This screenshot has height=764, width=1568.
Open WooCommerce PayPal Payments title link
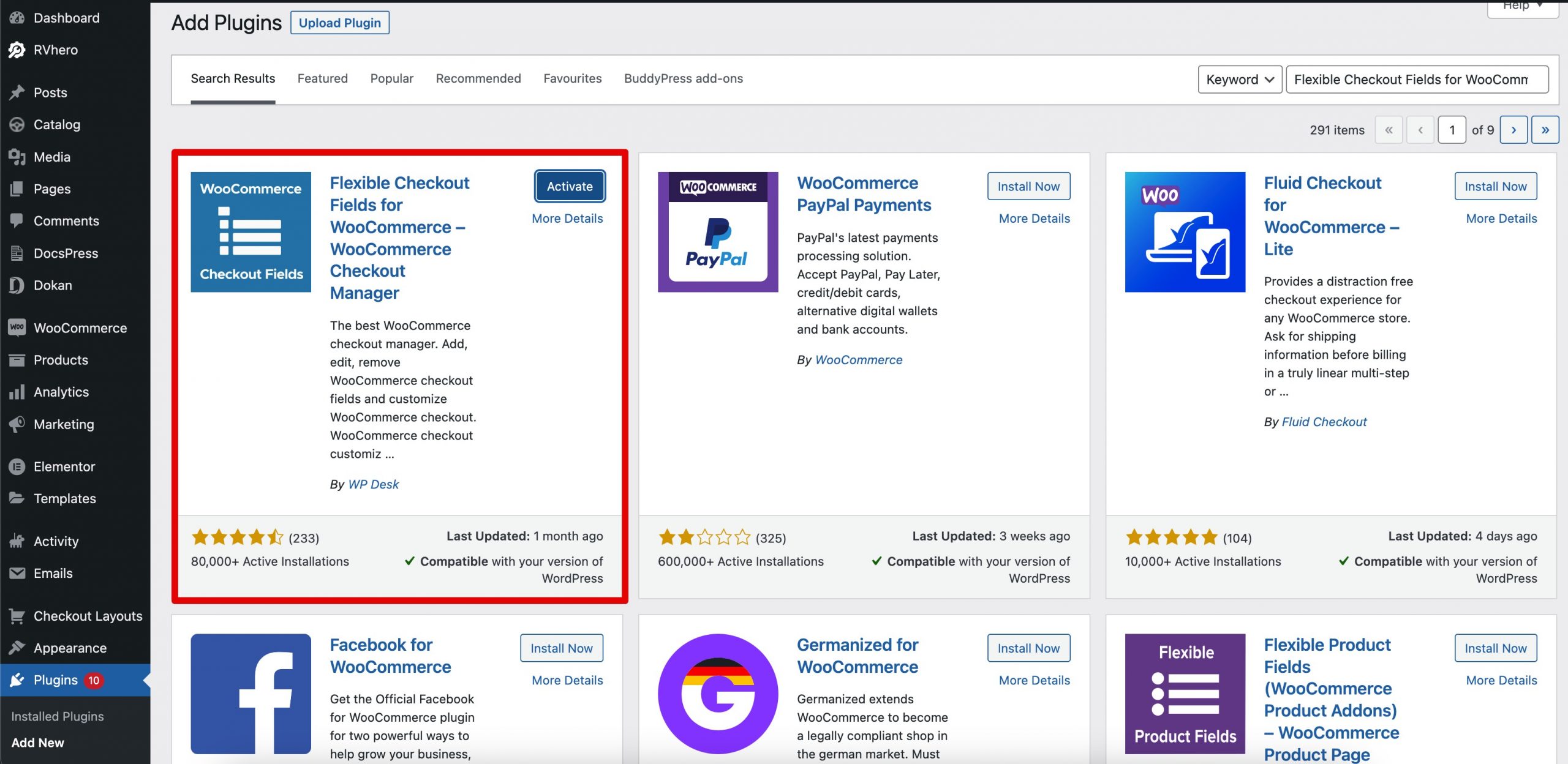coord(864,193)
